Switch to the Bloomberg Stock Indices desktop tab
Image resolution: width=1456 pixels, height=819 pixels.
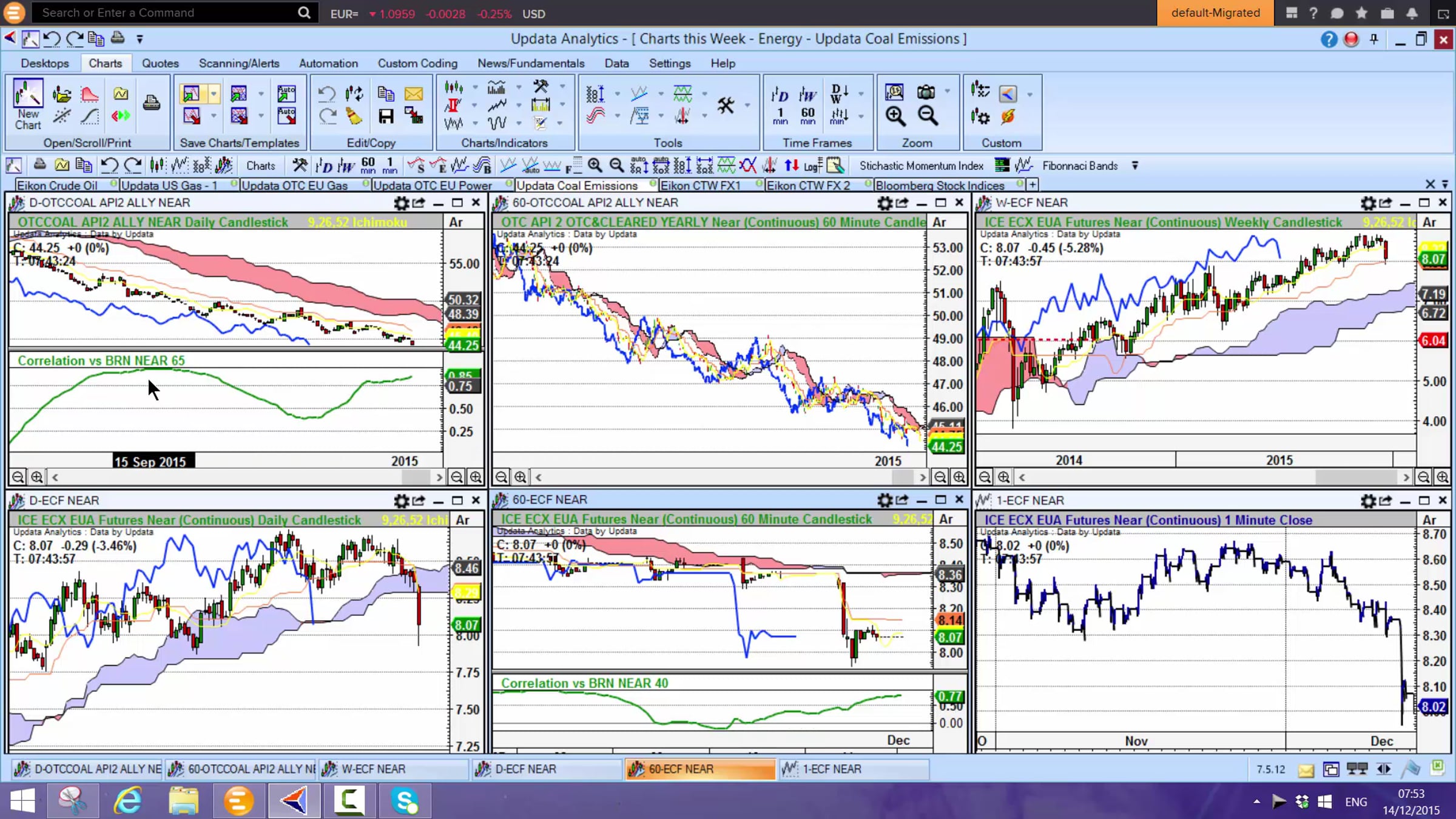940,185
